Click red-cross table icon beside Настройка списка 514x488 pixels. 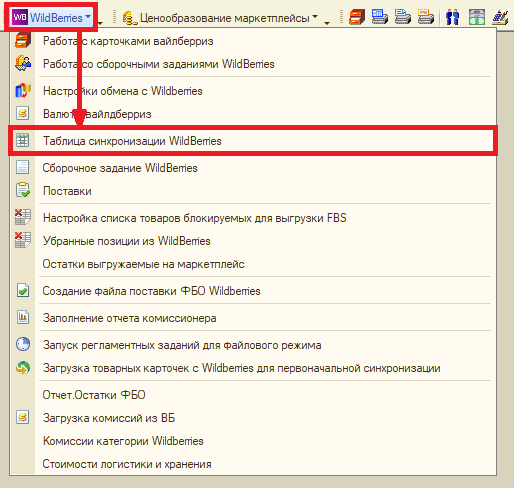(23, 217)
